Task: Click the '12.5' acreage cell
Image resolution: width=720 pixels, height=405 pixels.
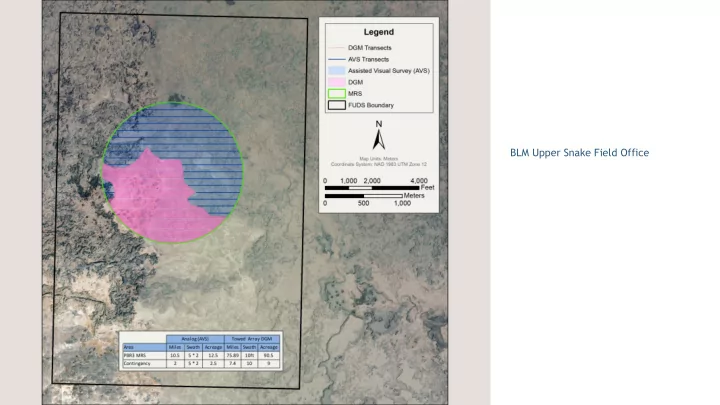Action: point(213,355)
